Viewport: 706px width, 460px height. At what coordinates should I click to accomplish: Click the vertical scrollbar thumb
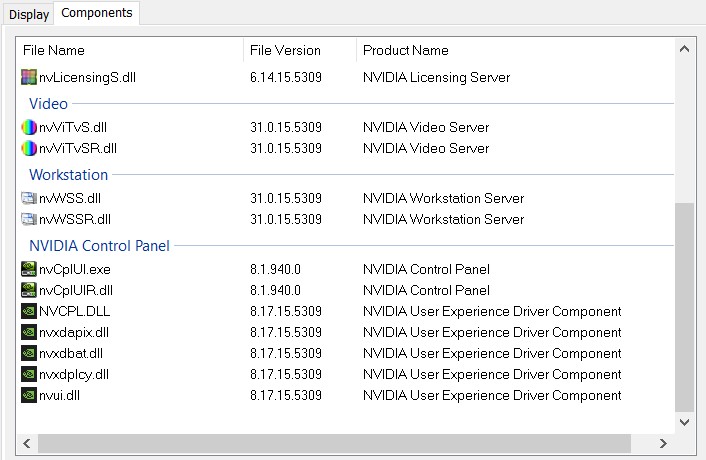pos(684,307)
